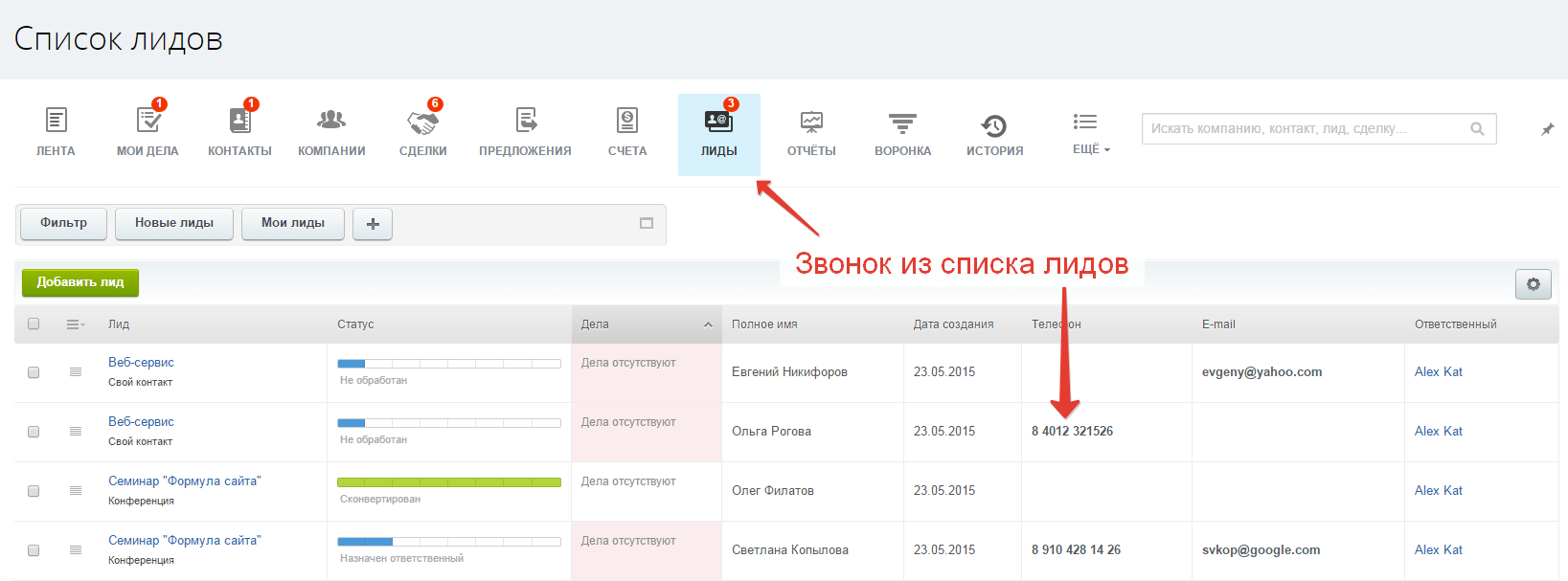Image resolution: width=1568 pixels, height=581 pixels.
Task: Open table settings gear icon
Action: click(1533, 284)
